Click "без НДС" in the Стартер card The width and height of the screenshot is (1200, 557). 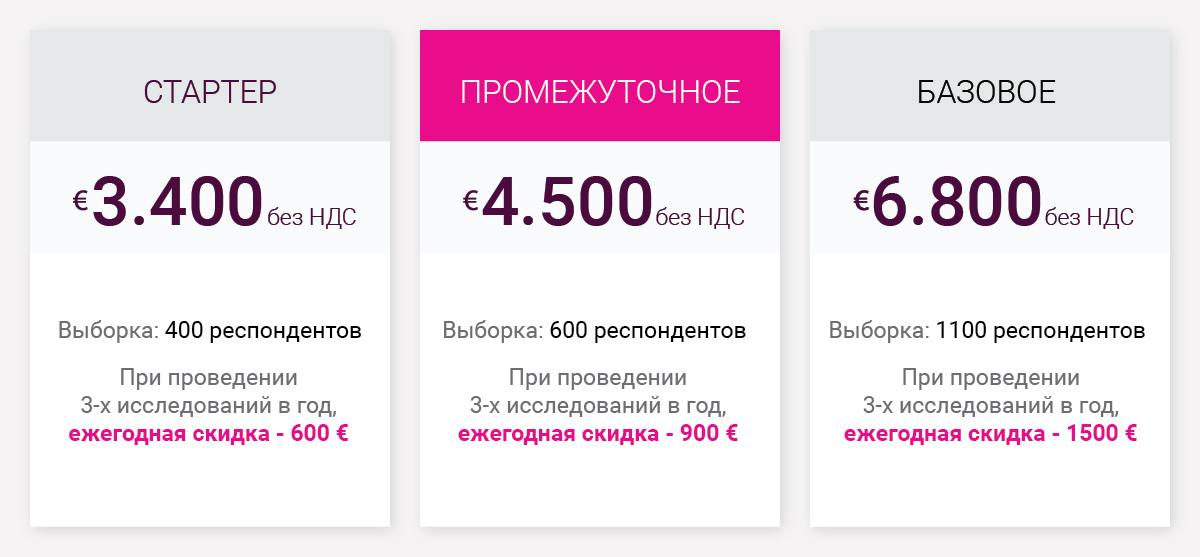311,217
